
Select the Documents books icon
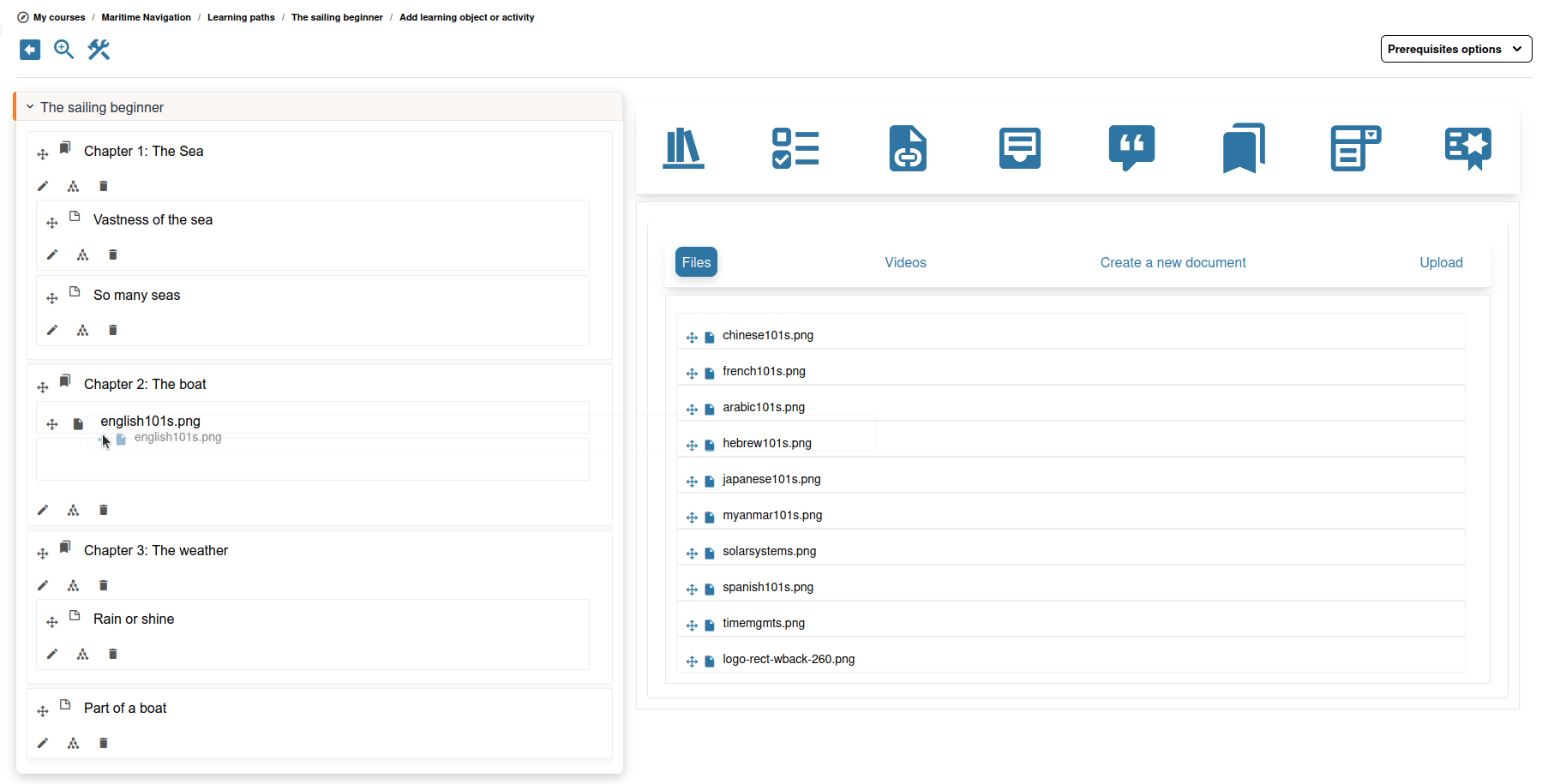683,148
